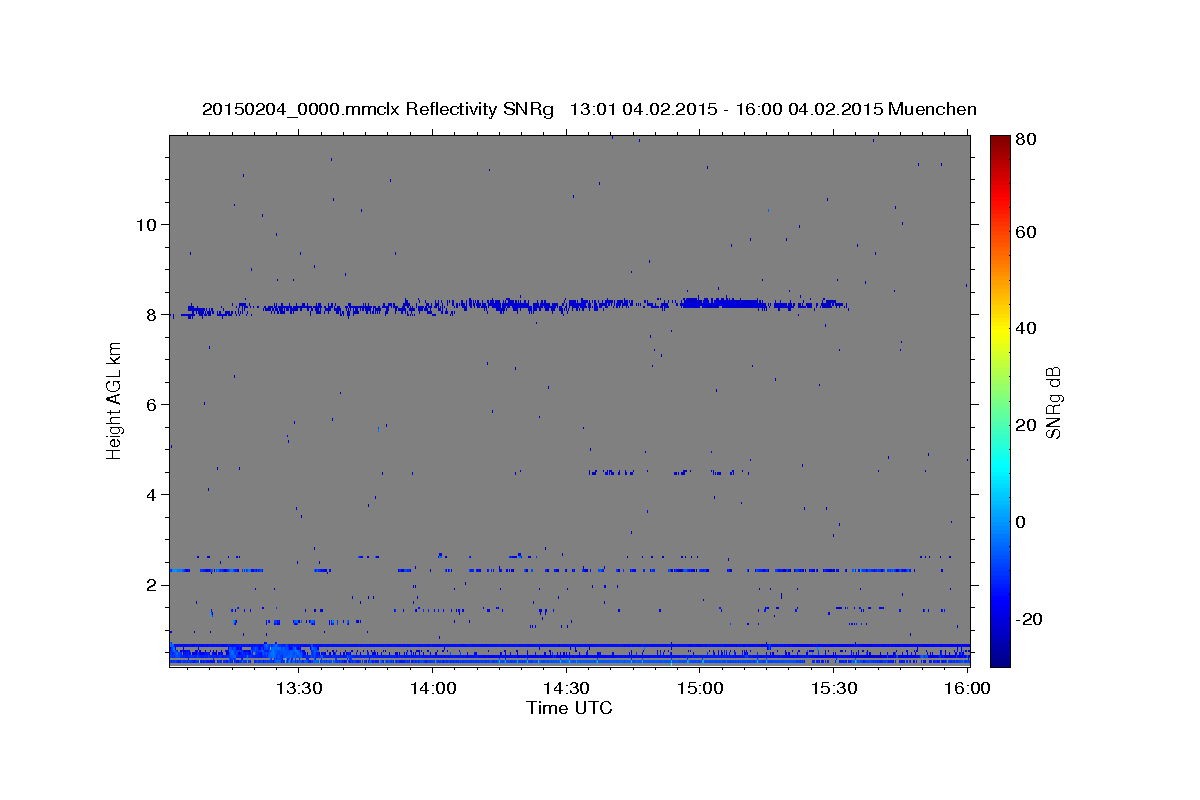
Task: Click the dark red top of the colorbar
Action: (x=1000, y=142)
